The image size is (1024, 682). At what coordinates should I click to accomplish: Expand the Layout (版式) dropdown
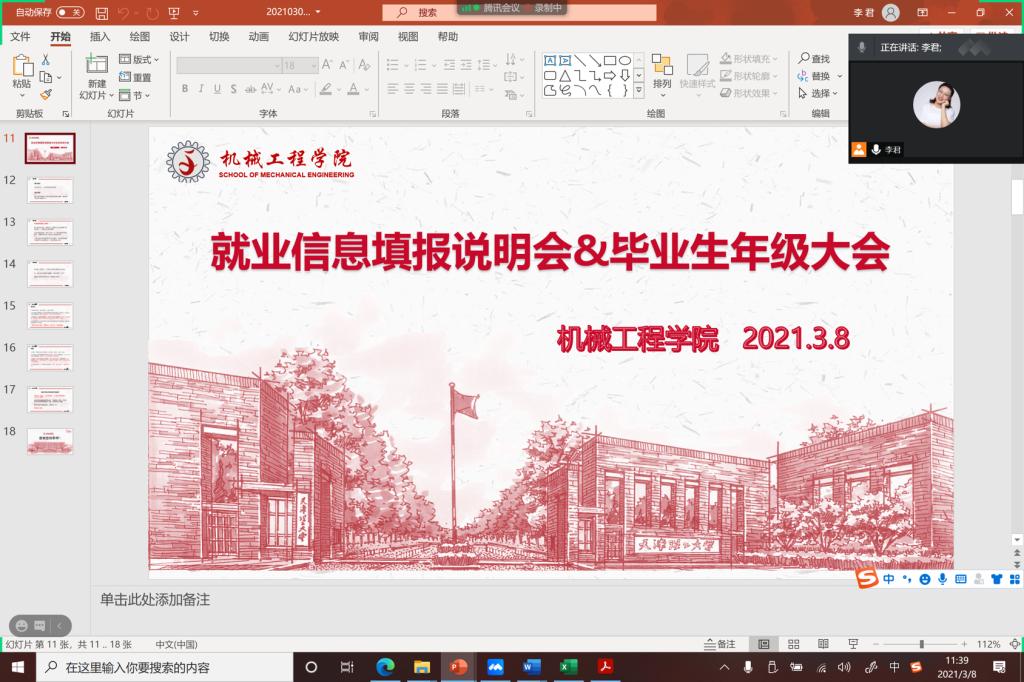[139, 60]
